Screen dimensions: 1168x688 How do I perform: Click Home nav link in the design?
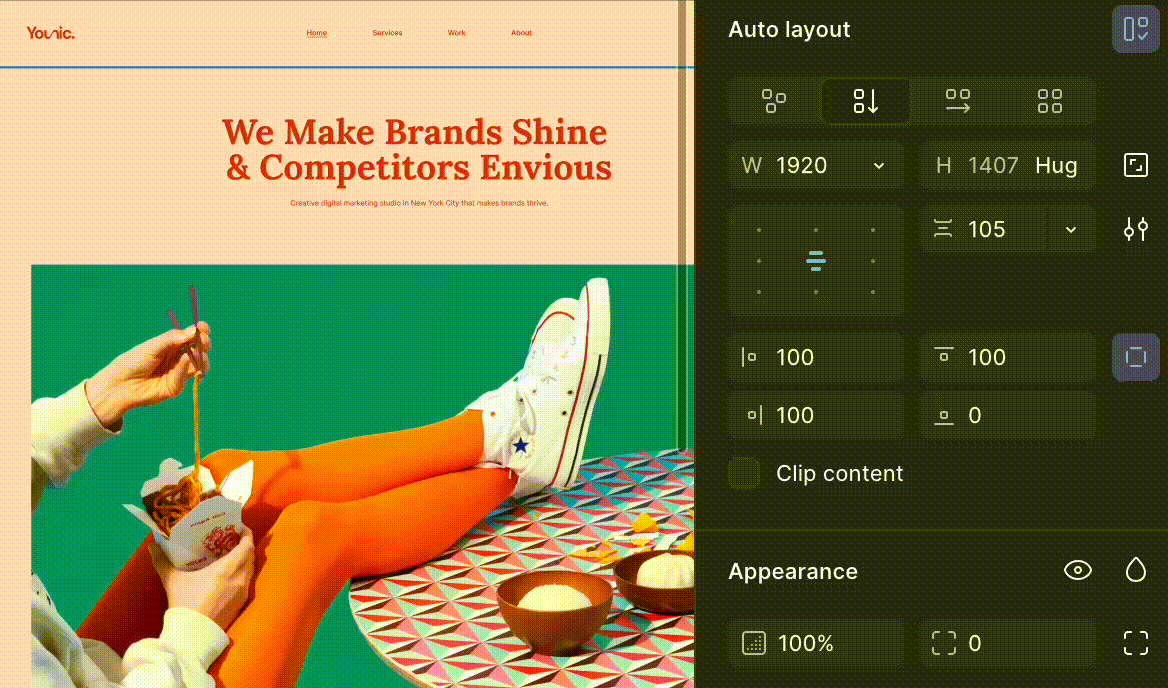317,33
